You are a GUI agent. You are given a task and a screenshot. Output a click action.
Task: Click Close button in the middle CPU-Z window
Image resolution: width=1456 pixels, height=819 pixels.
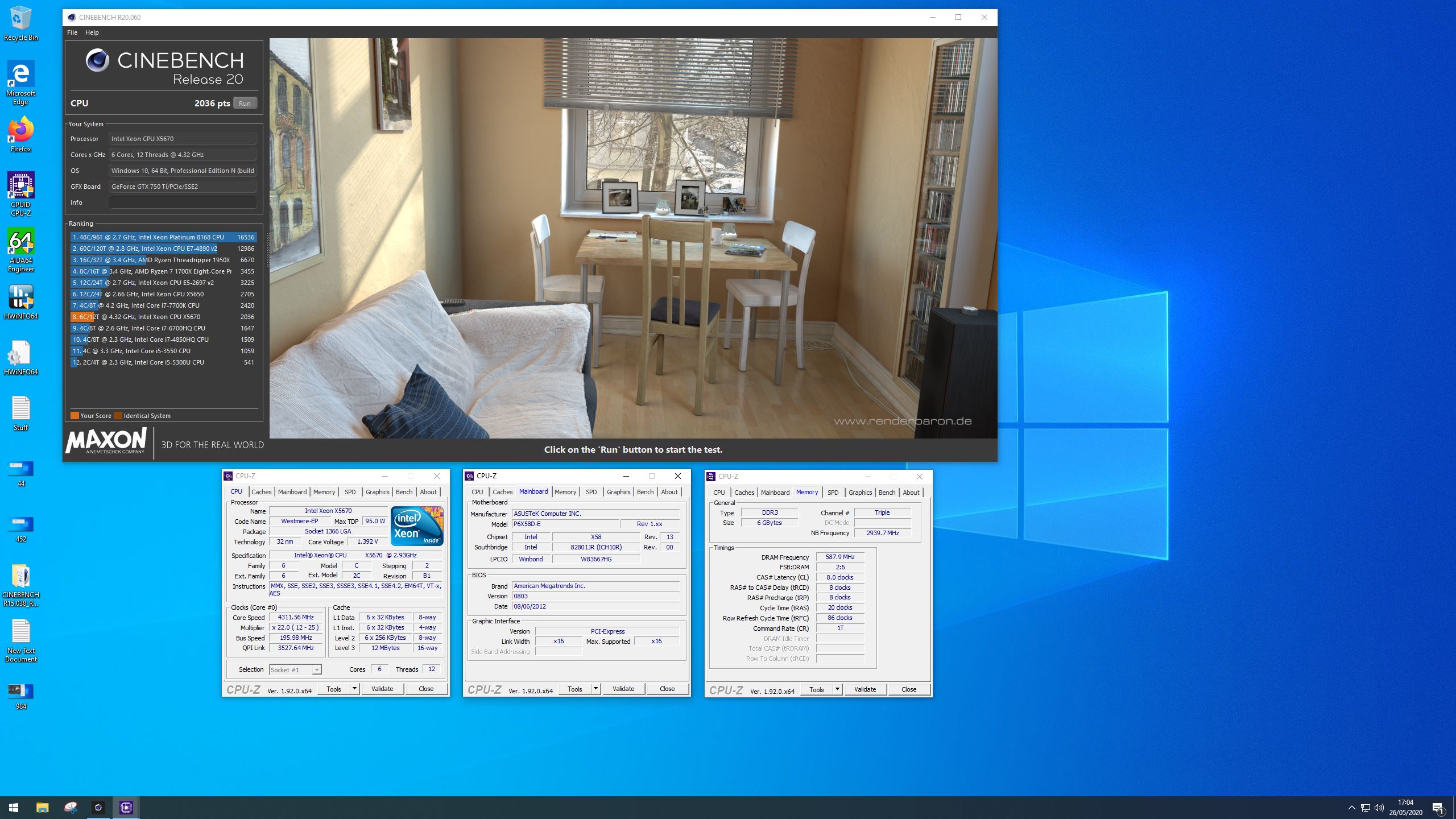[667, 689]
